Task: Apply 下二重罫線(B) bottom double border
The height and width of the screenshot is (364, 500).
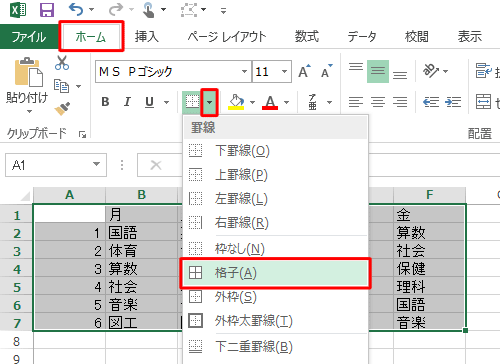Action: coord(276,346)
